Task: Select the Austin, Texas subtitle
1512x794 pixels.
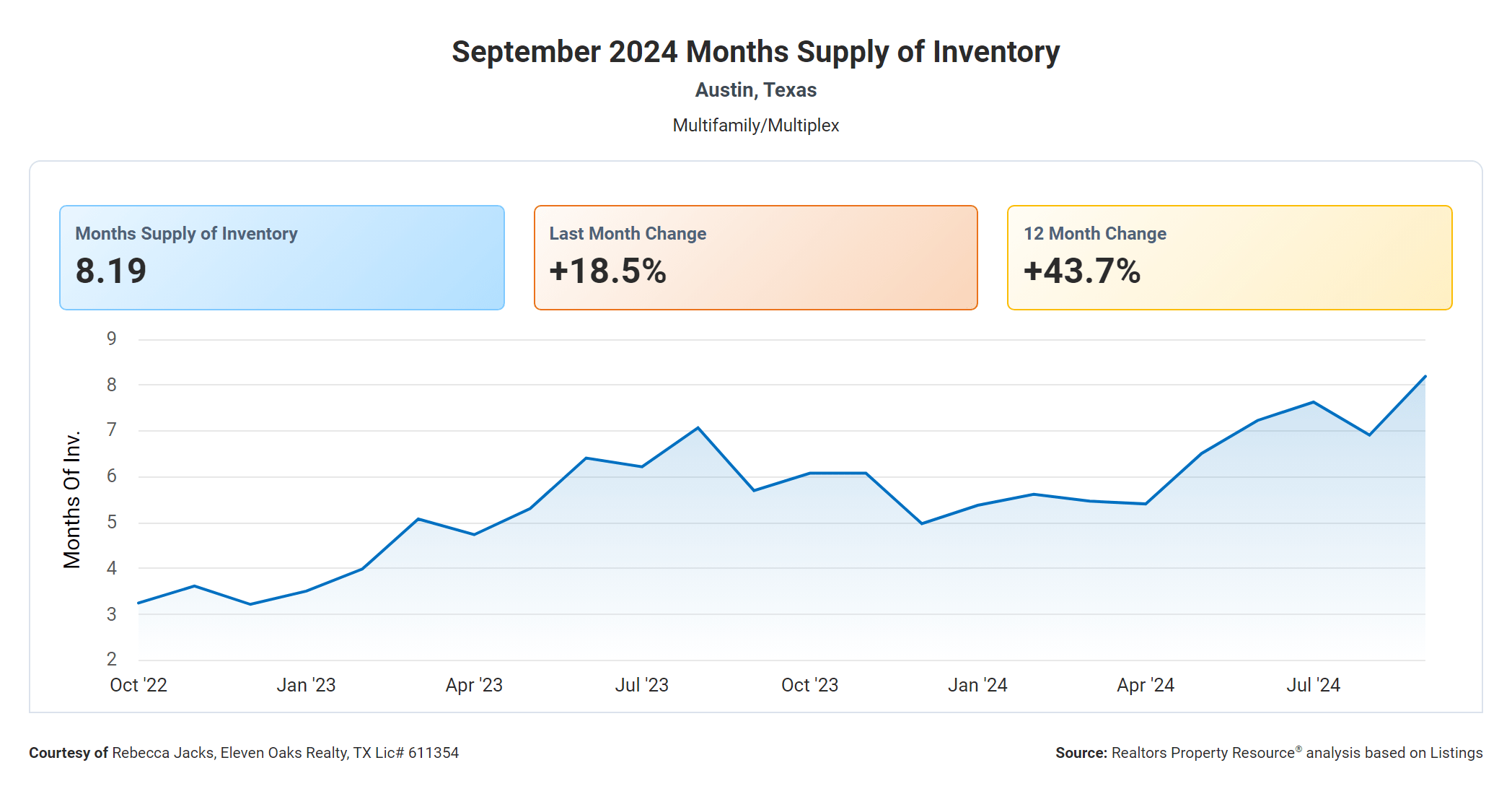Action: 755,90
